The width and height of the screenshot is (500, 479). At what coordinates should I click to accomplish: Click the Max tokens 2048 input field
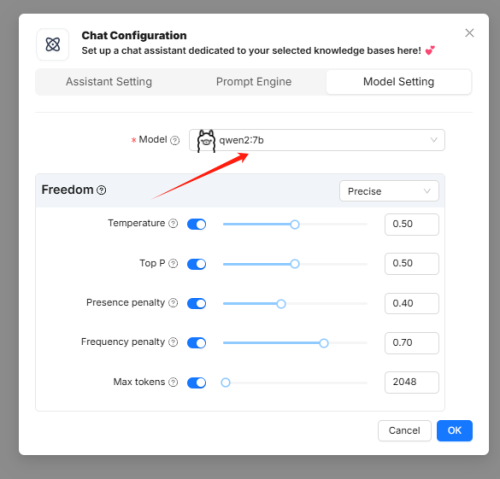(412, 382)
